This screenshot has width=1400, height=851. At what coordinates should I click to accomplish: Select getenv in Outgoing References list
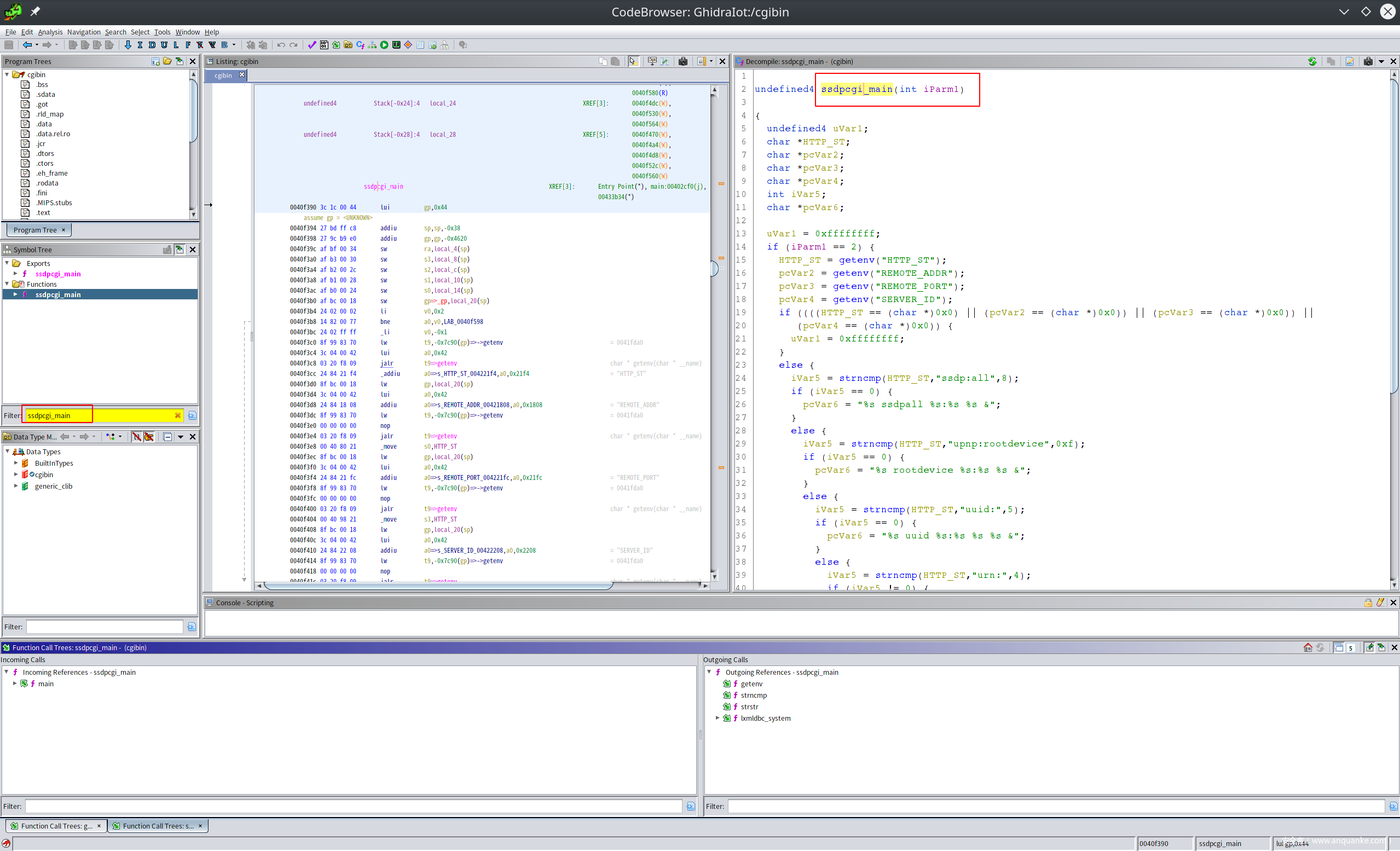[751, 684]
